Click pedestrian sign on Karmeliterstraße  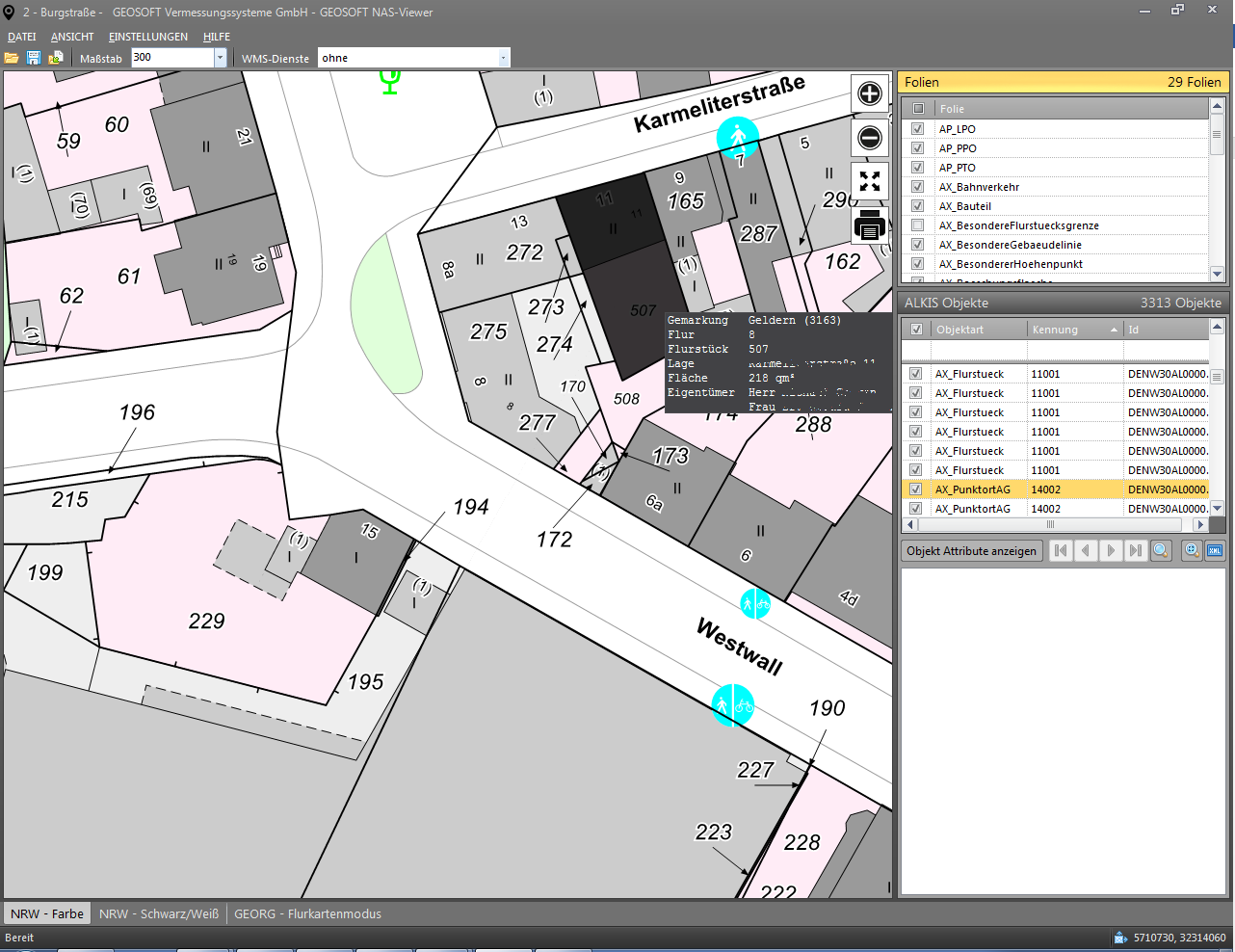738,138
